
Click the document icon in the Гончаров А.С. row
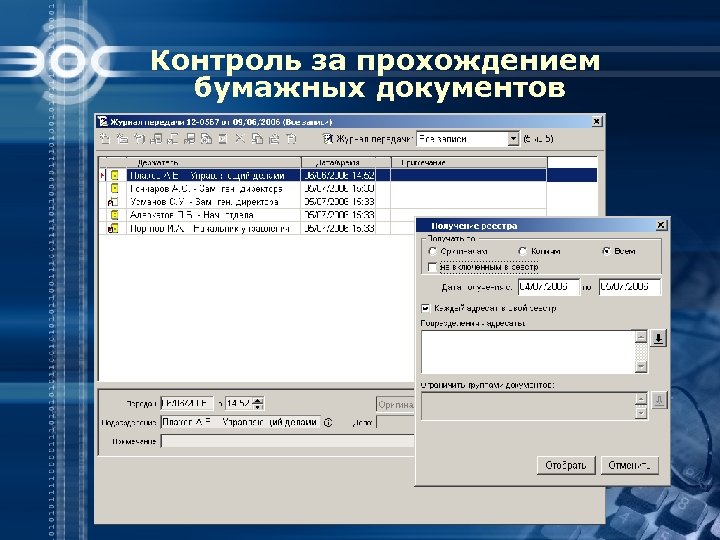115,188
